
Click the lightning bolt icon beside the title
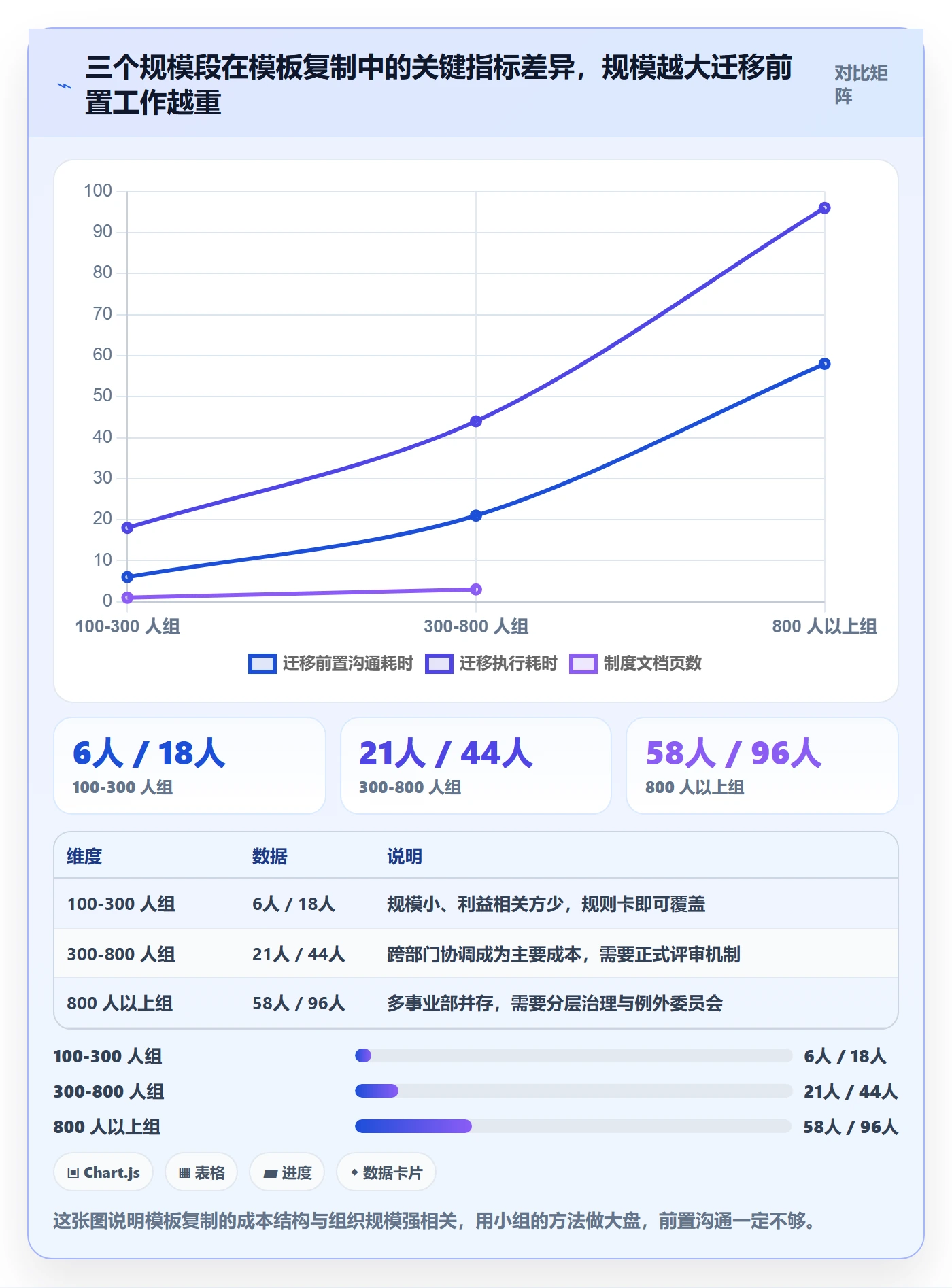[x=65, y=86]
